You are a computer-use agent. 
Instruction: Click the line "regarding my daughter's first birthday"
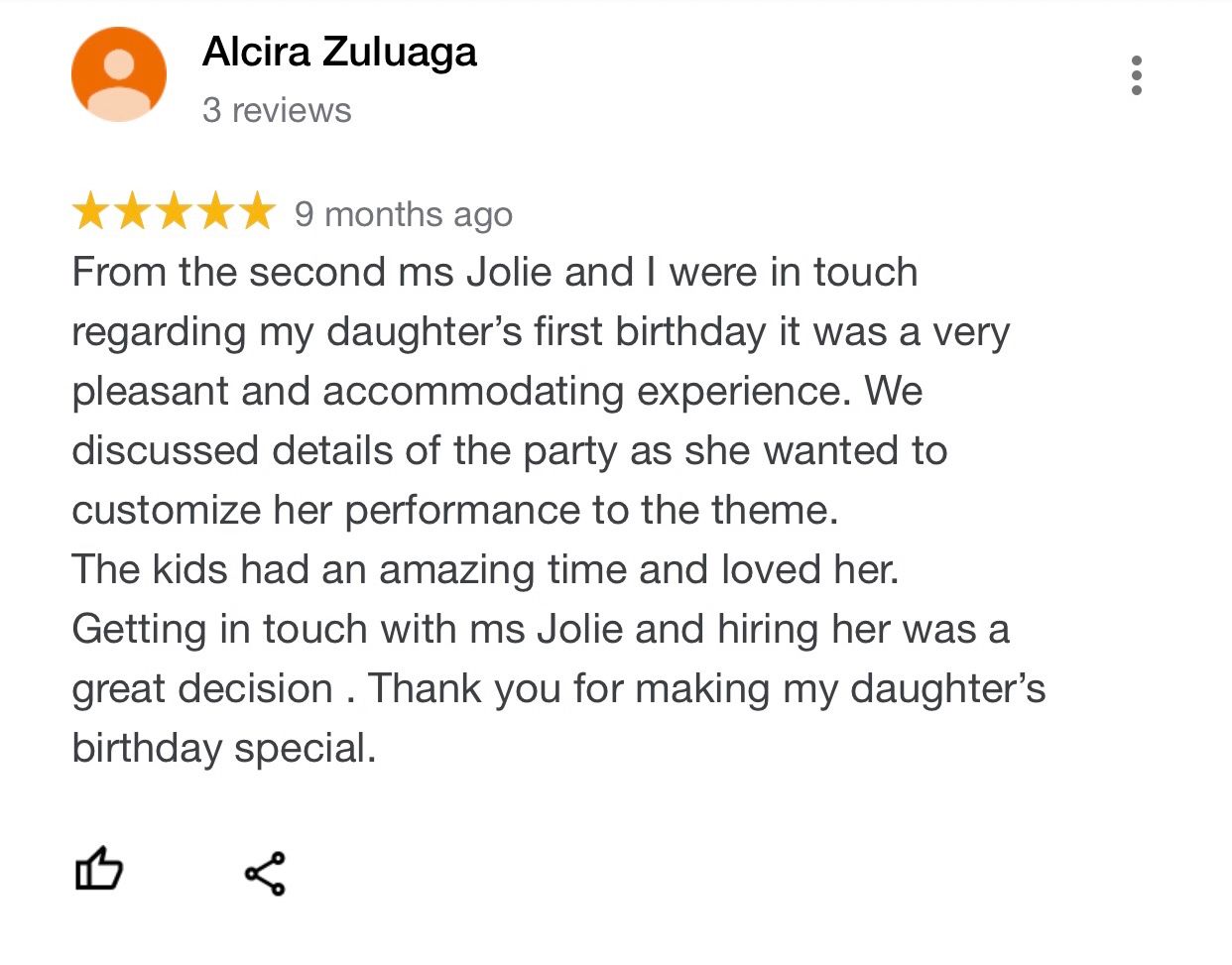click(x=541, y=332)
